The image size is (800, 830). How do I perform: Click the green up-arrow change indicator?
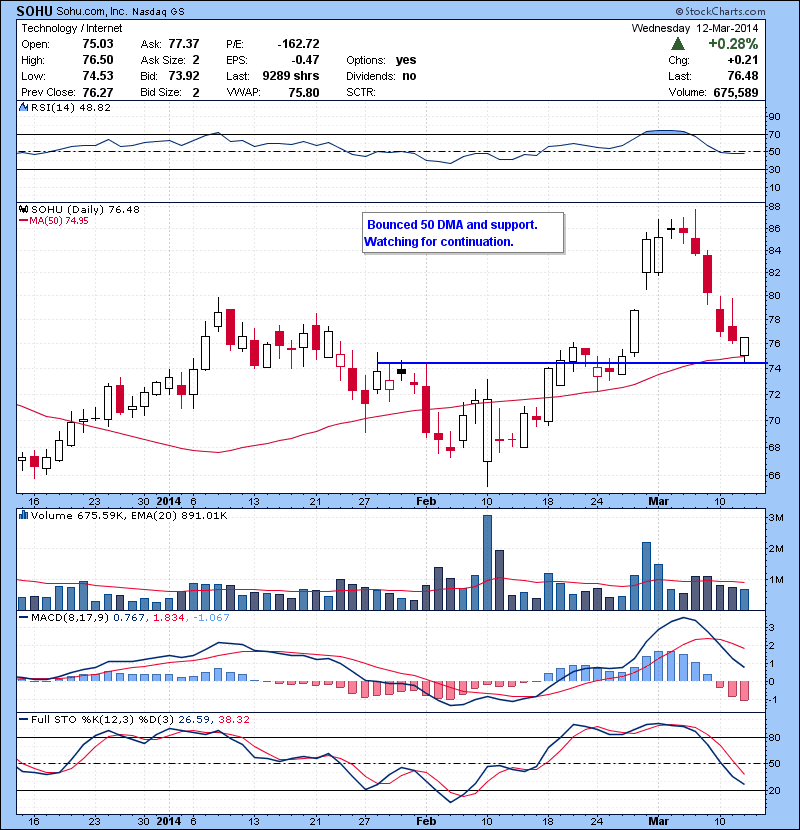[x=678, y=44]
